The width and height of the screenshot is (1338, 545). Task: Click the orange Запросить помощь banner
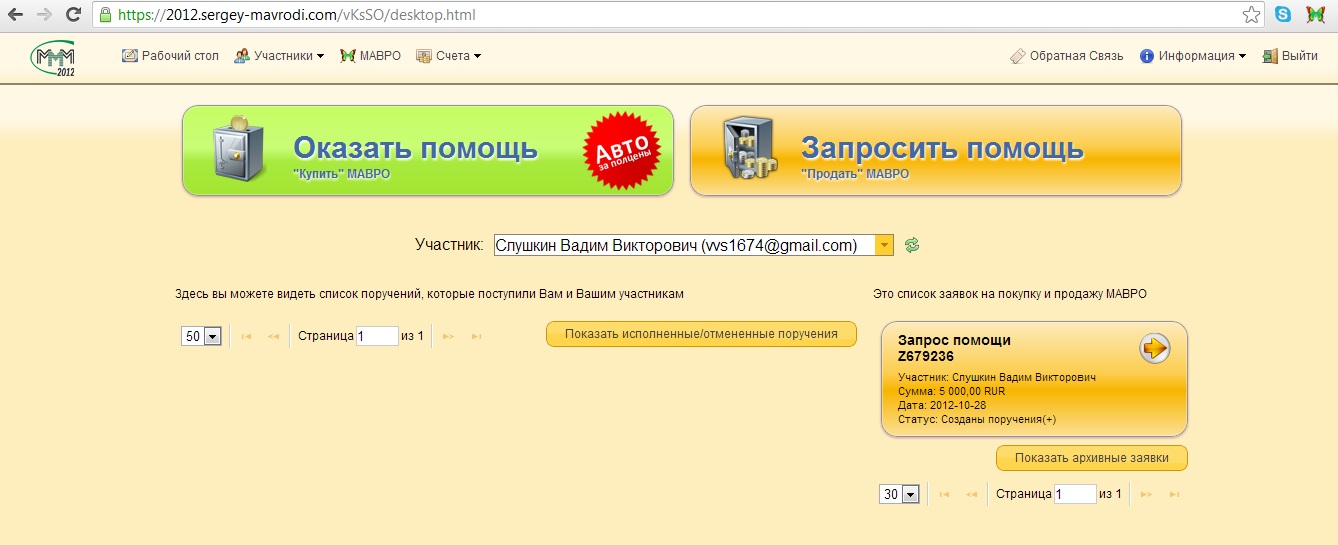(x=936, y=150)
